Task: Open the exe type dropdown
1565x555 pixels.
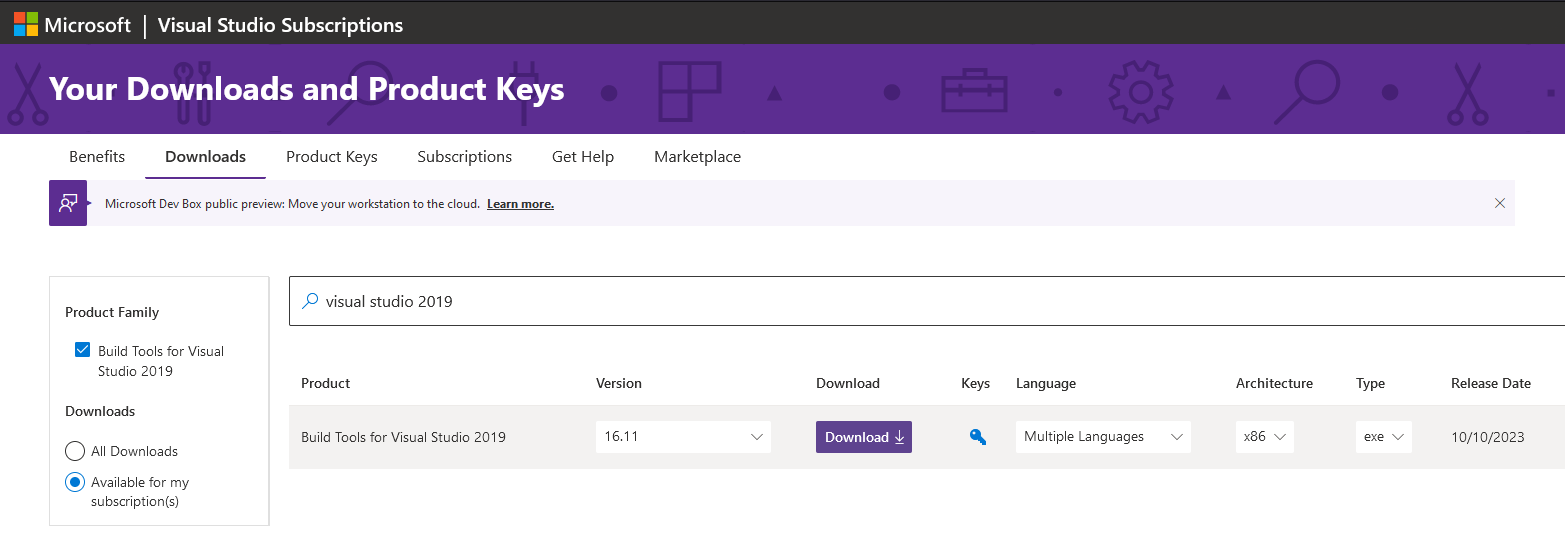Action: point(1384,437)
